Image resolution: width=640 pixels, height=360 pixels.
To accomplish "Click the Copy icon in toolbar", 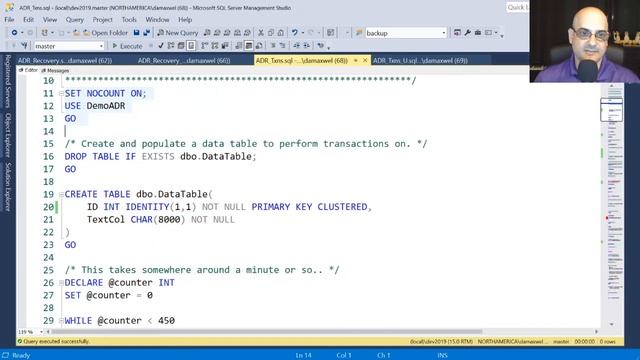I will (271, 33).
